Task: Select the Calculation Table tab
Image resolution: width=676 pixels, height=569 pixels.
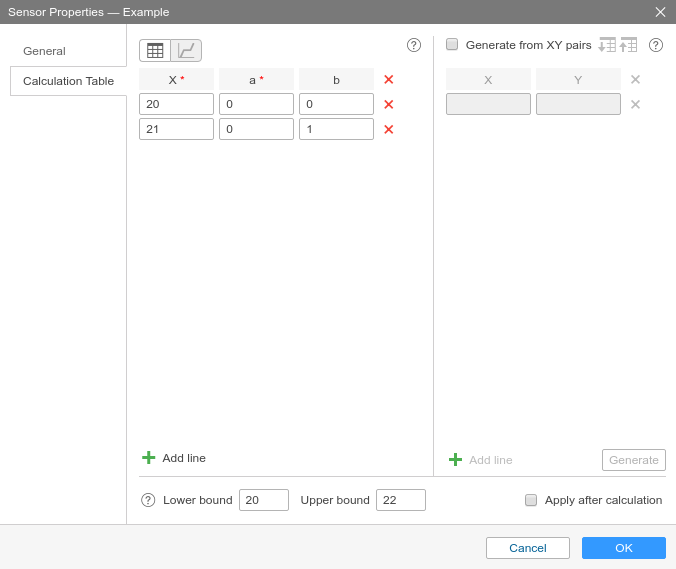Action: 68,81
